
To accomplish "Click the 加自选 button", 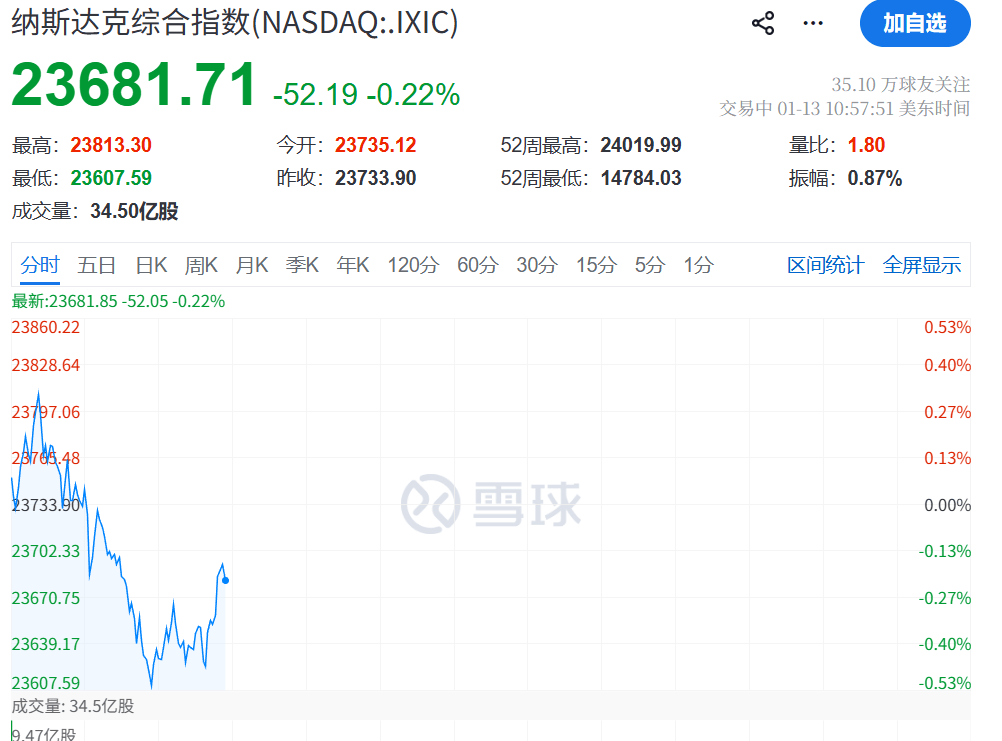I will click(x=915, y=24).
